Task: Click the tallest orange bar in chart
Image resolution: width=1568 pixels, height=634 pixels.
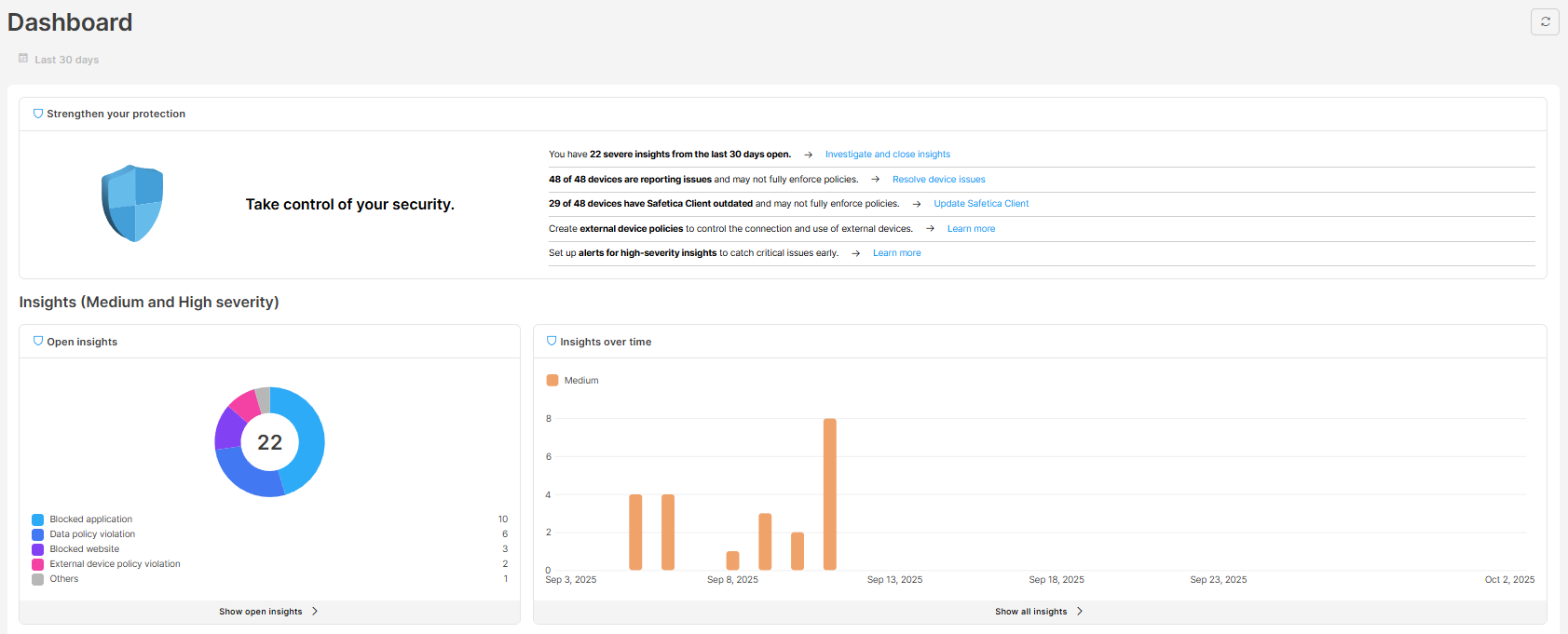Action: coord(829,493)
